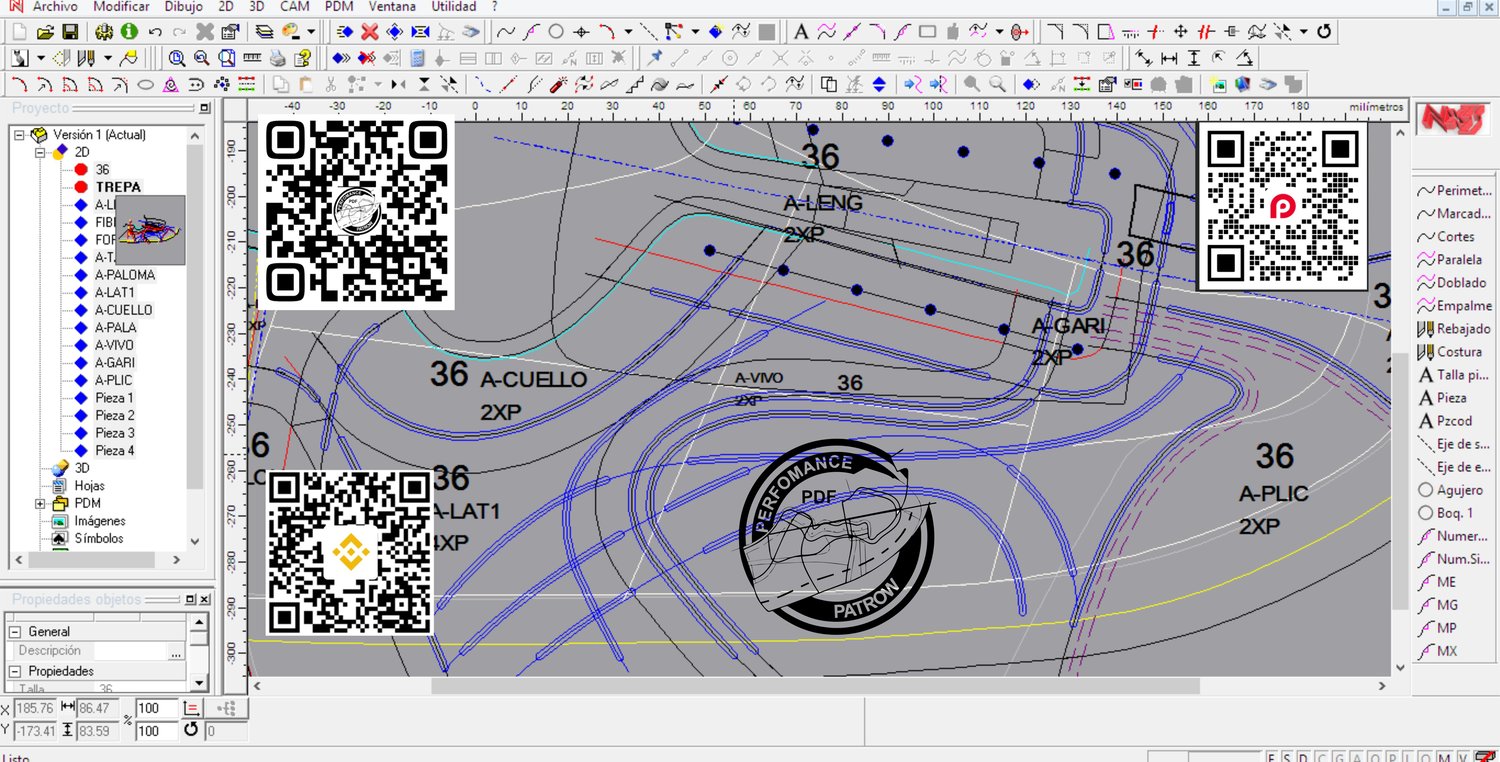Click the horizontal dimension tool icon
The image size is (1500, 762).
point(1168,58)
